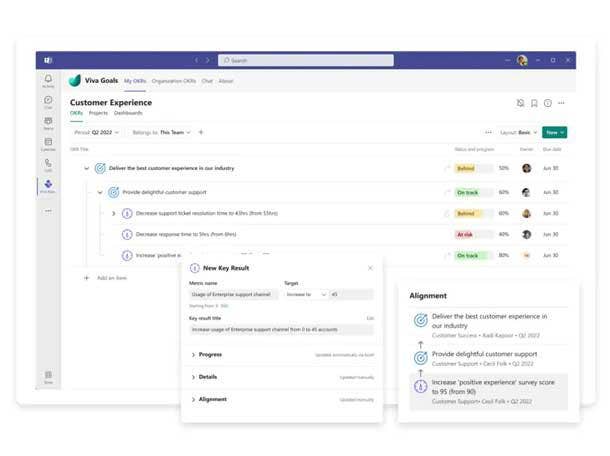
Task: Expand the Progress section in New Key Result
Action: tap(210, 354)
